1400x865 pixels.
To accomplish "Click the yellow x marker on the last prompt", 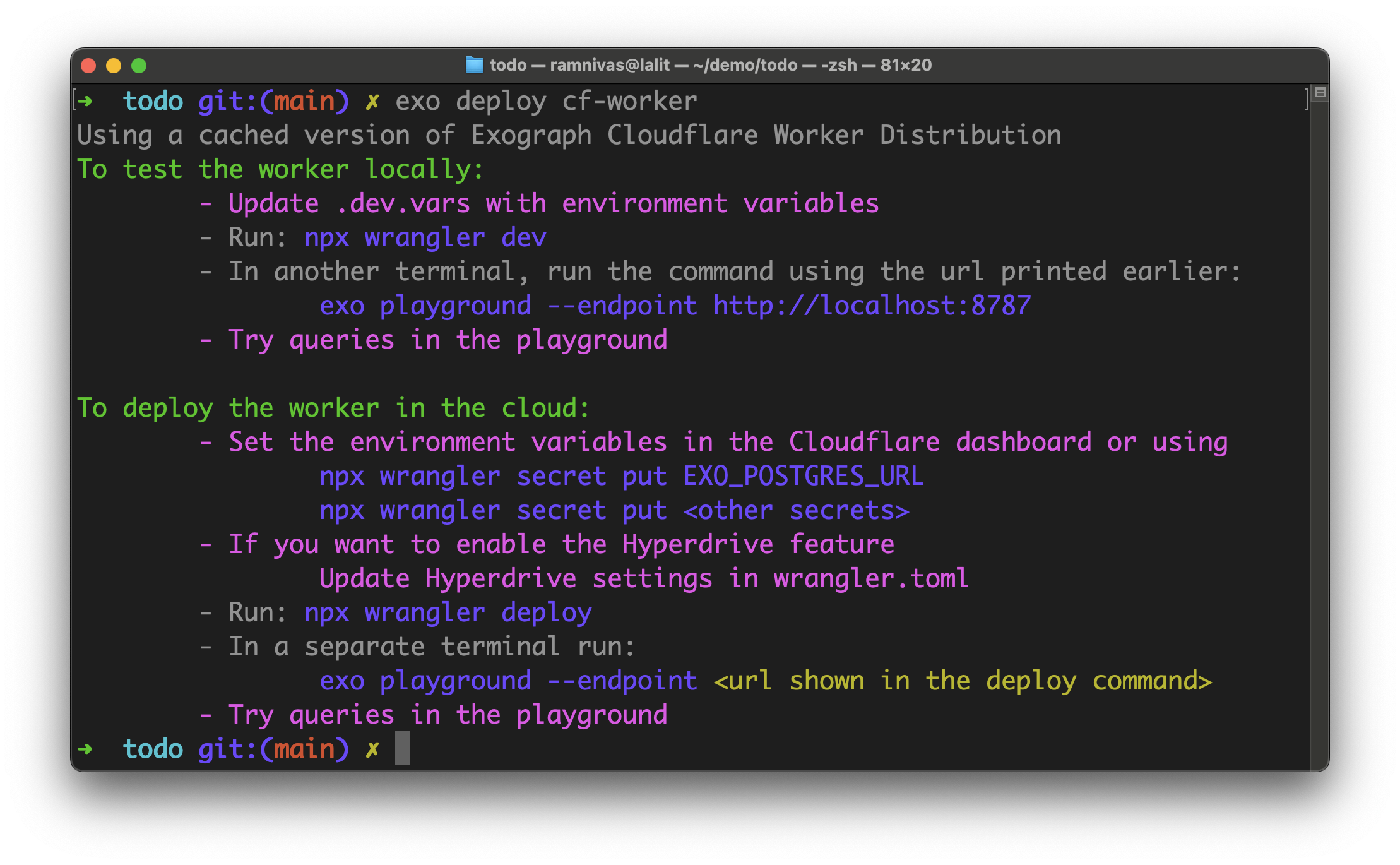I will tap(372, 749).
